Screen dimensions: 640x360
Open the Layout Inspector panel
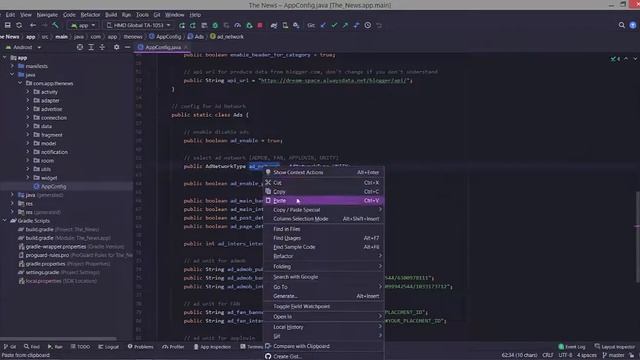615,347
